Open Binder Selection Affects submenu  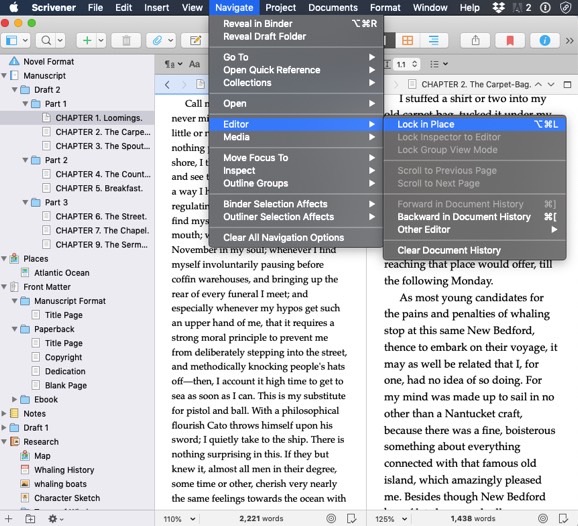coord(296,204)
